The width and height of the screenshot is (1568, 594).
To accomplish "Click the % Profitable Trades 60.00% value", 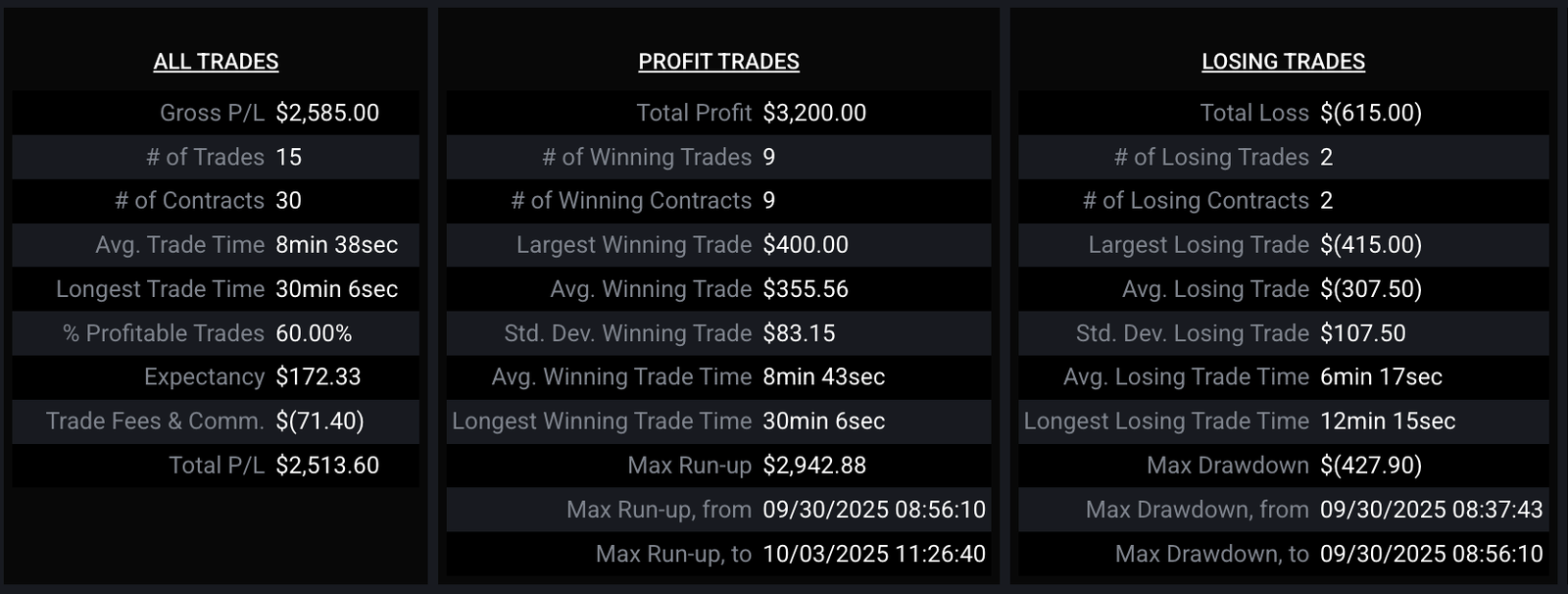I will (x=314, y=333).
